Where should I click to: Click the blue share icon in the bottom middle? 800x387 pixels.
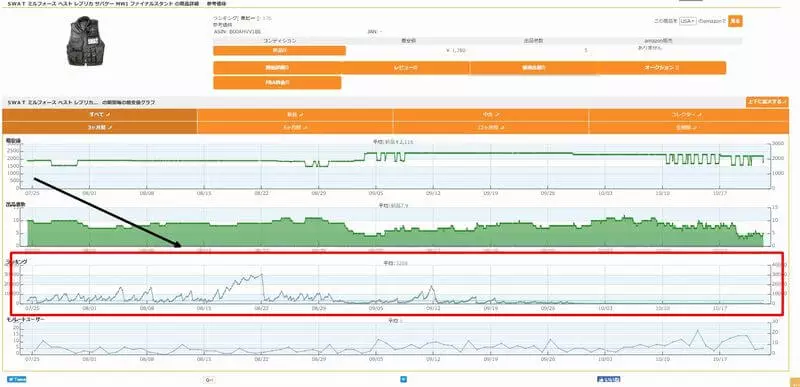click(403, 379)
